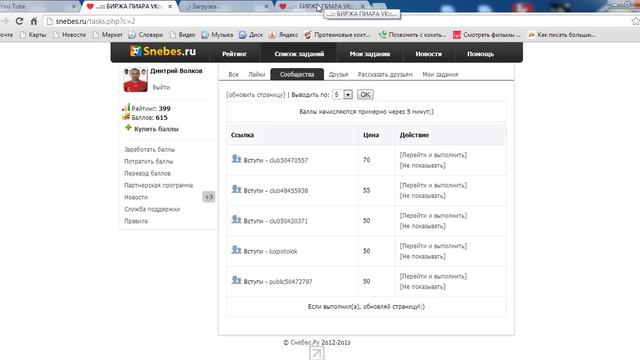
Task: Select the Все filter tab
Action: [x=233, y=74]
